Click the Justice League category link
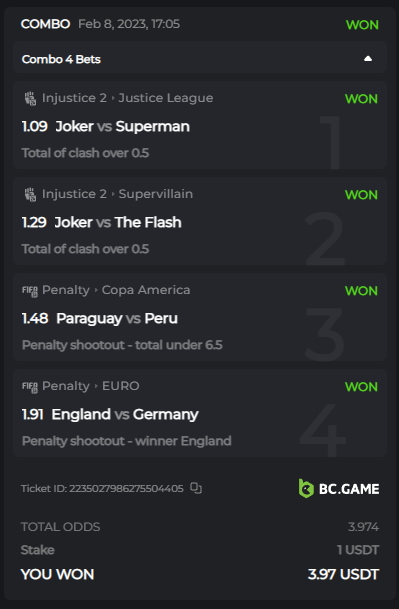This screenshot has height=609, width=399. click(x=166, y=98)
